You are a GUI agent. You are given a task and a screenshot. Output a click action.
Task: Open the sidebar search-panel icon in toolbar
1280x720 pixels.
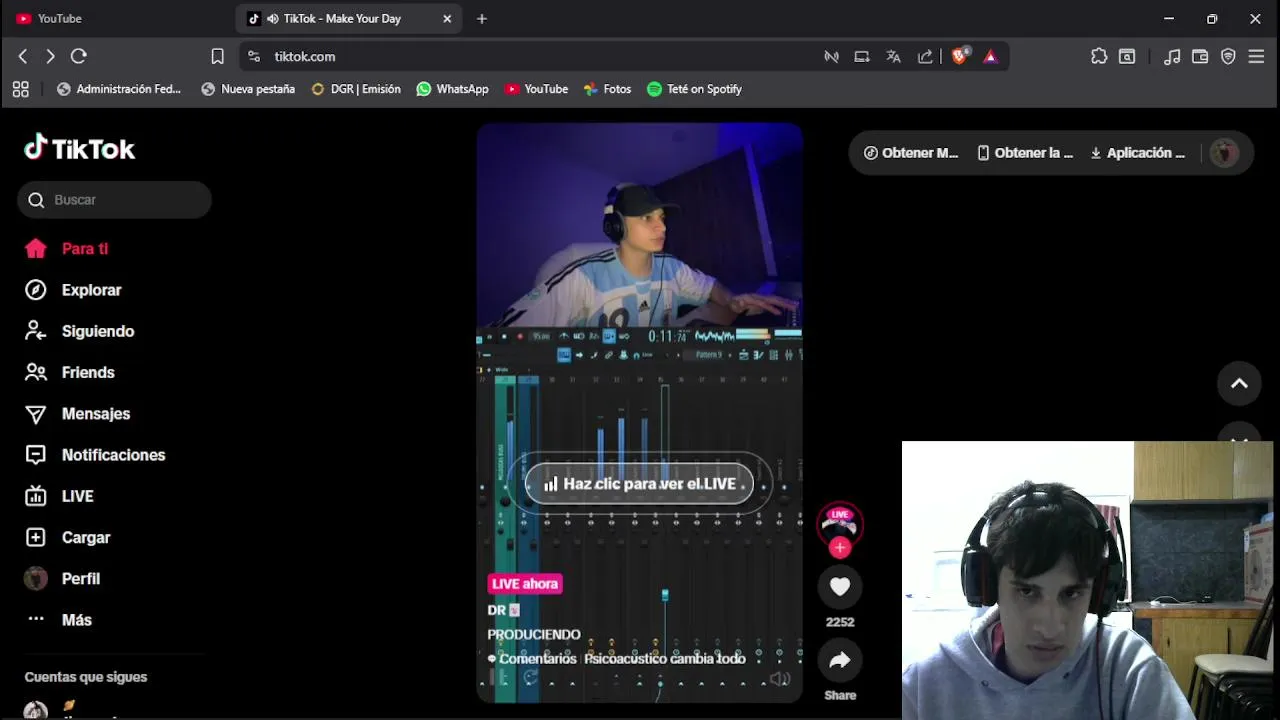1127,57
